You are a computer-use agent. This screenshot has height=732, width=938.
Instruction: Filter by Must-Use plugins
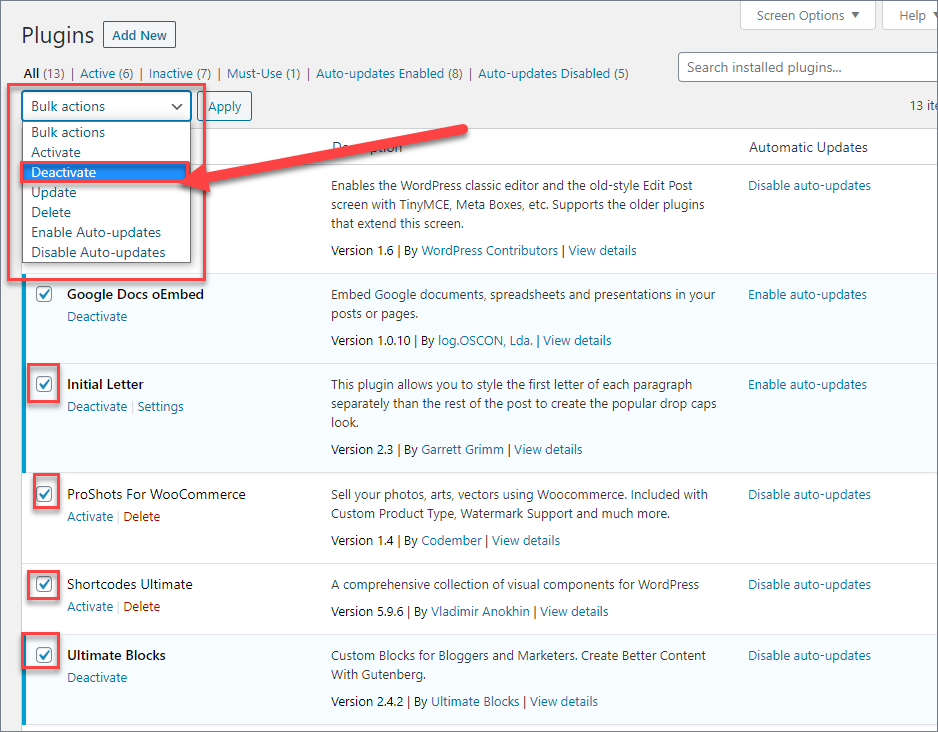[263, 74]
